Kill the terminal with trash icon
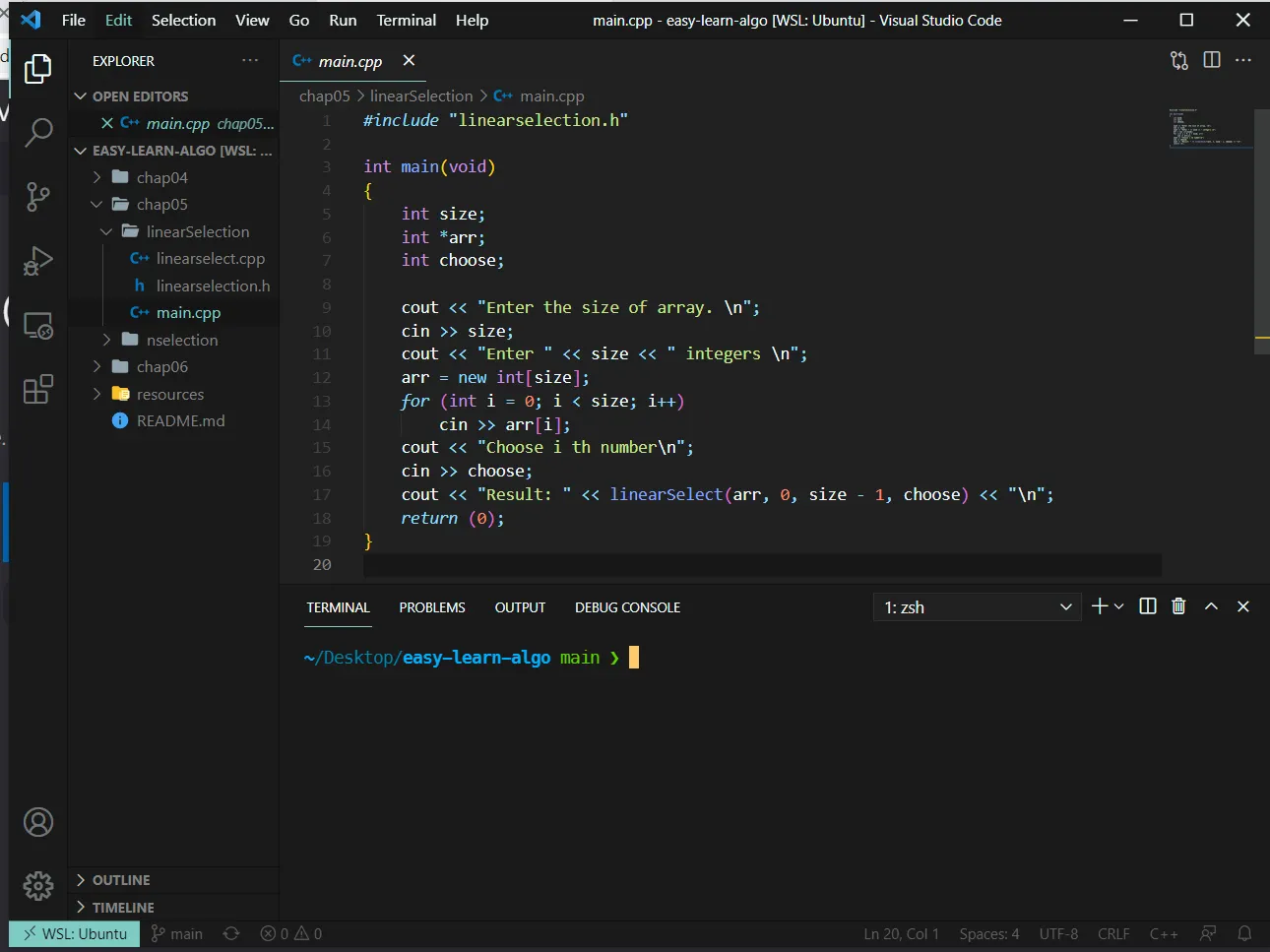The height and width of the screenshot is (952, 1270). tap(1178, 606)
